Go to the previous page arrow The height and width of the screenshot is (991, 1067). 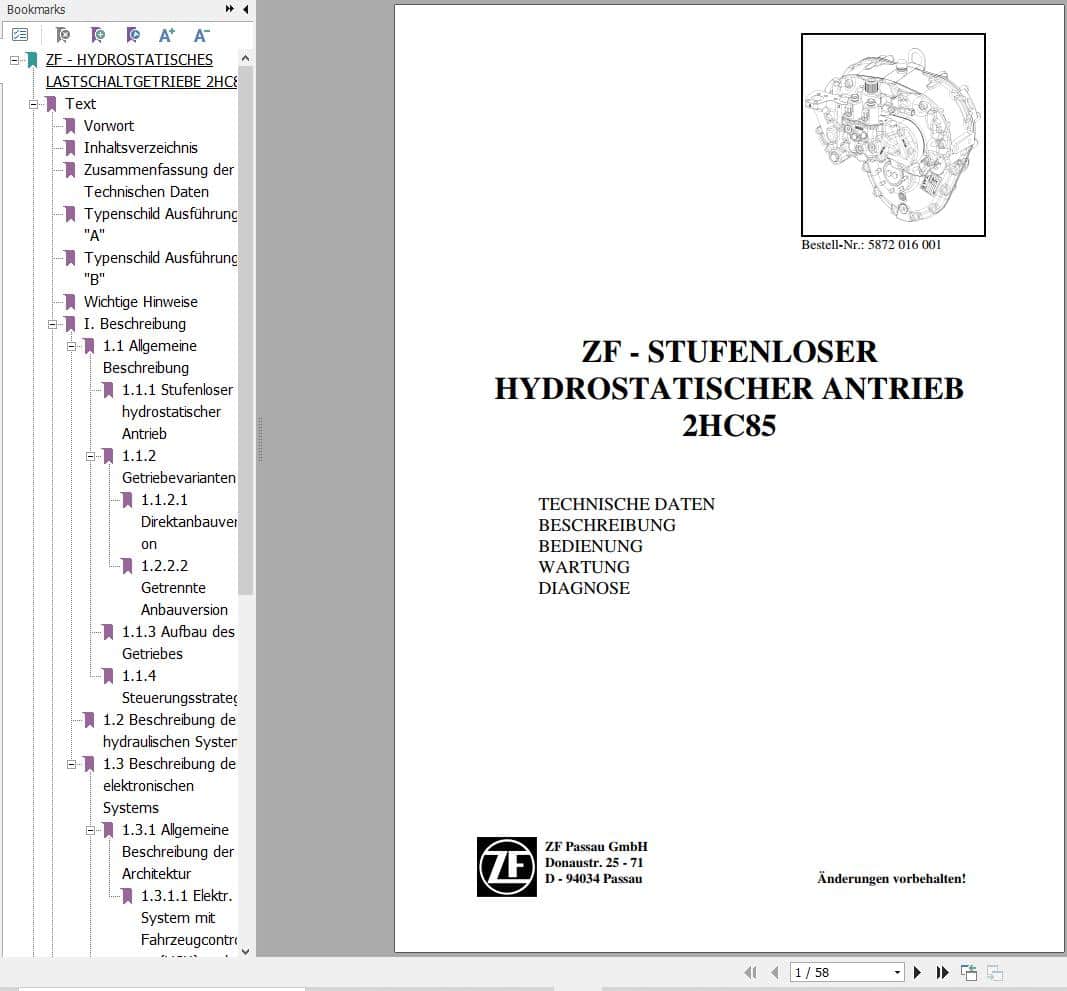click(774, 973)
